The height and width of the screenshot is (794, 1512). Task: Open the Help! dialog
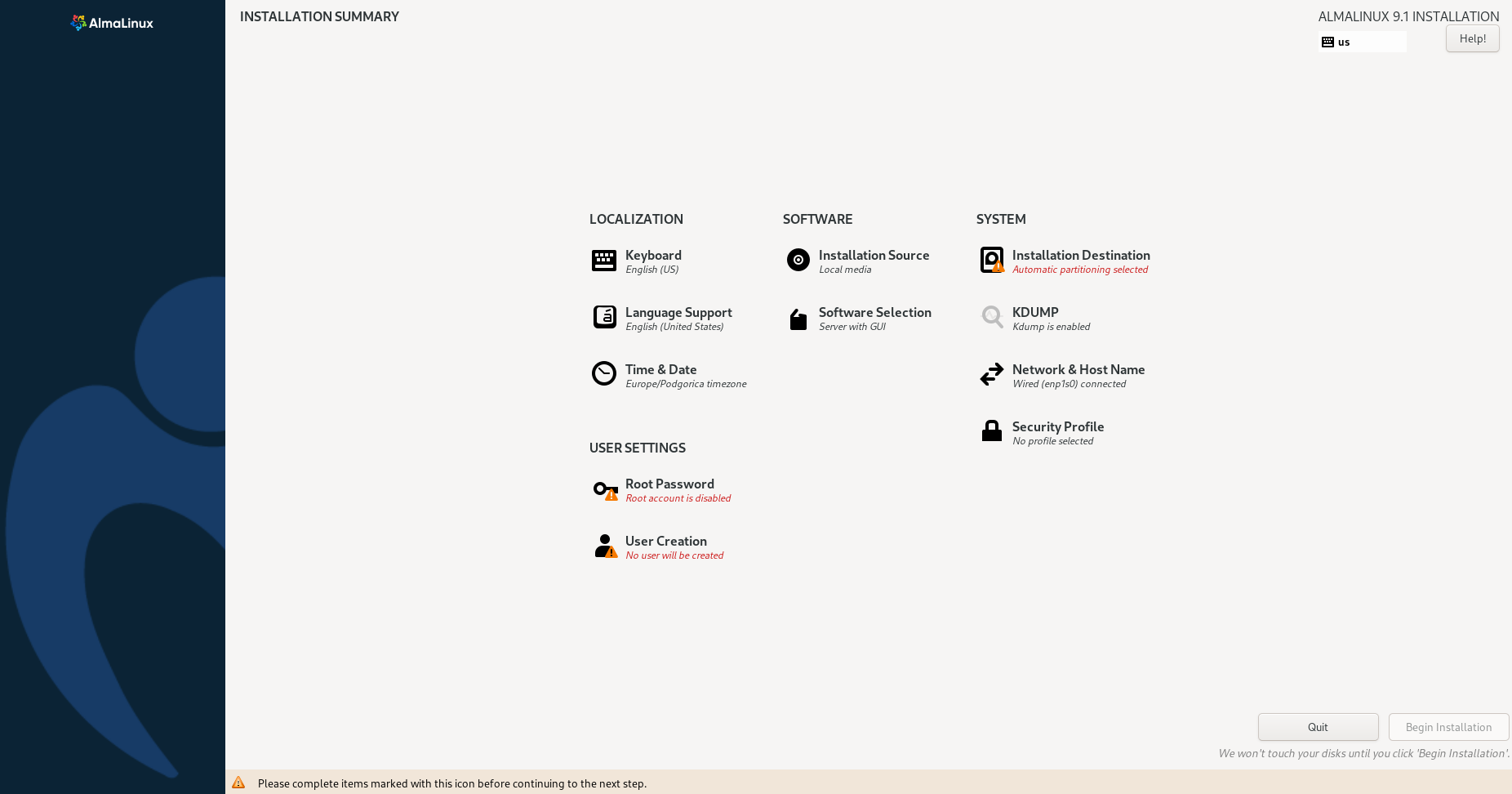coord(1472,38)
